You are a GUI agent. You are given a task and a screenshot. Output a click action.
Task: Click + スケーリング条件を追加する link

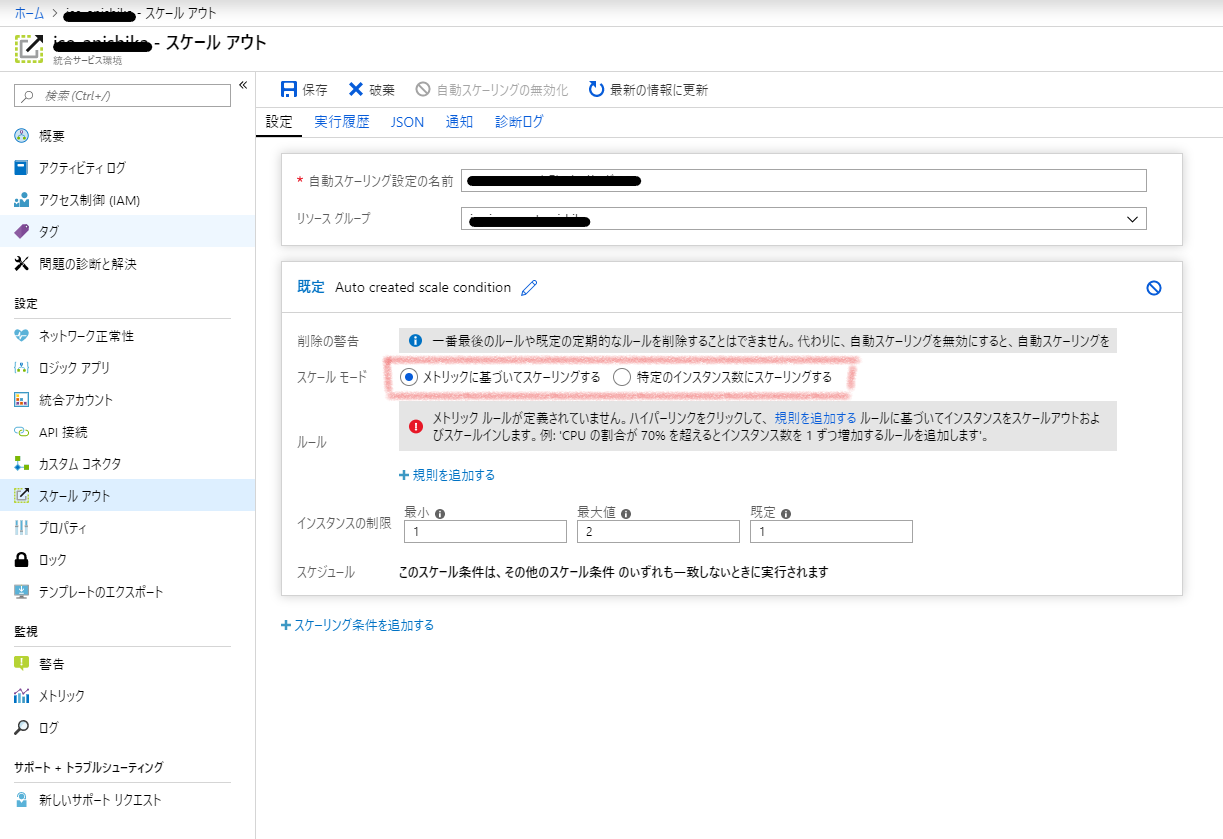coord(357,625)
